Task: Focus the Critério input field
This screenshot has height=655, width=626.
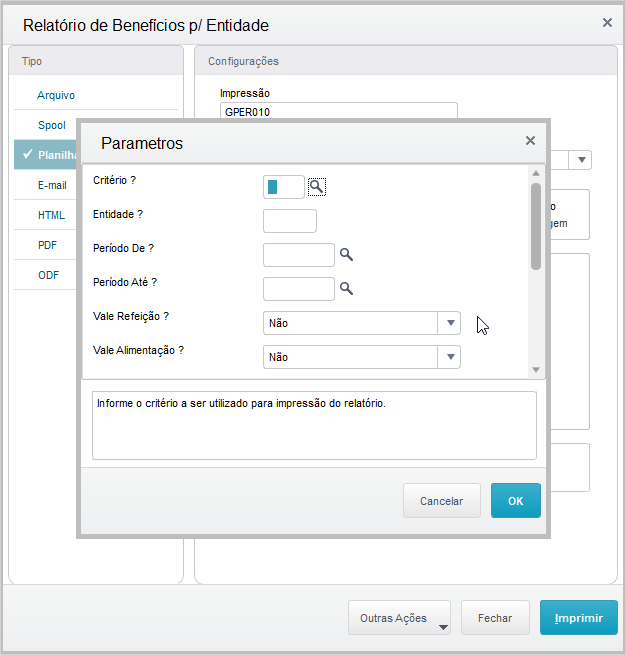Action: 284,187
